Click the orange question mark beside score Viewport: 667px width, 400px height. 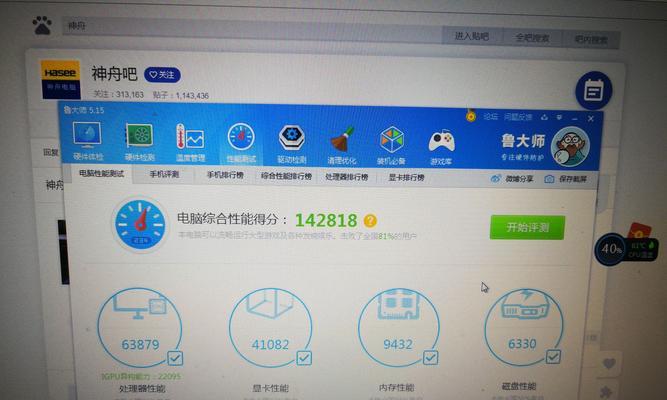pos(370,220)
